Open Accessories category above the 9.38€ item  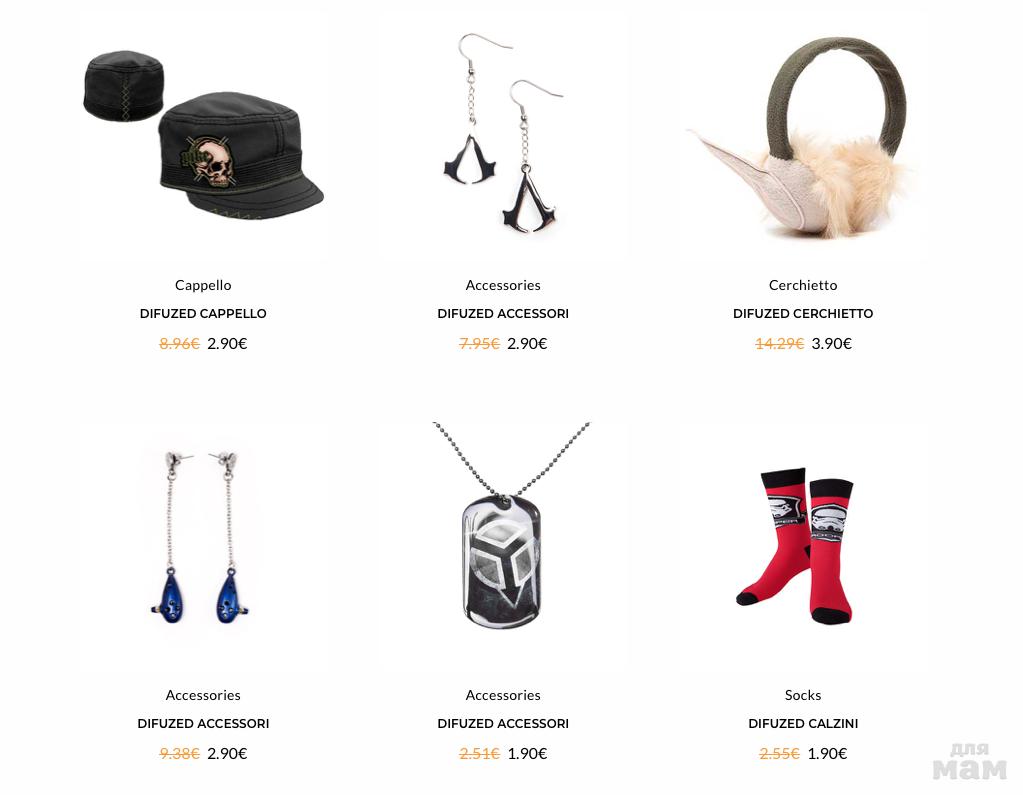point(203,695)
